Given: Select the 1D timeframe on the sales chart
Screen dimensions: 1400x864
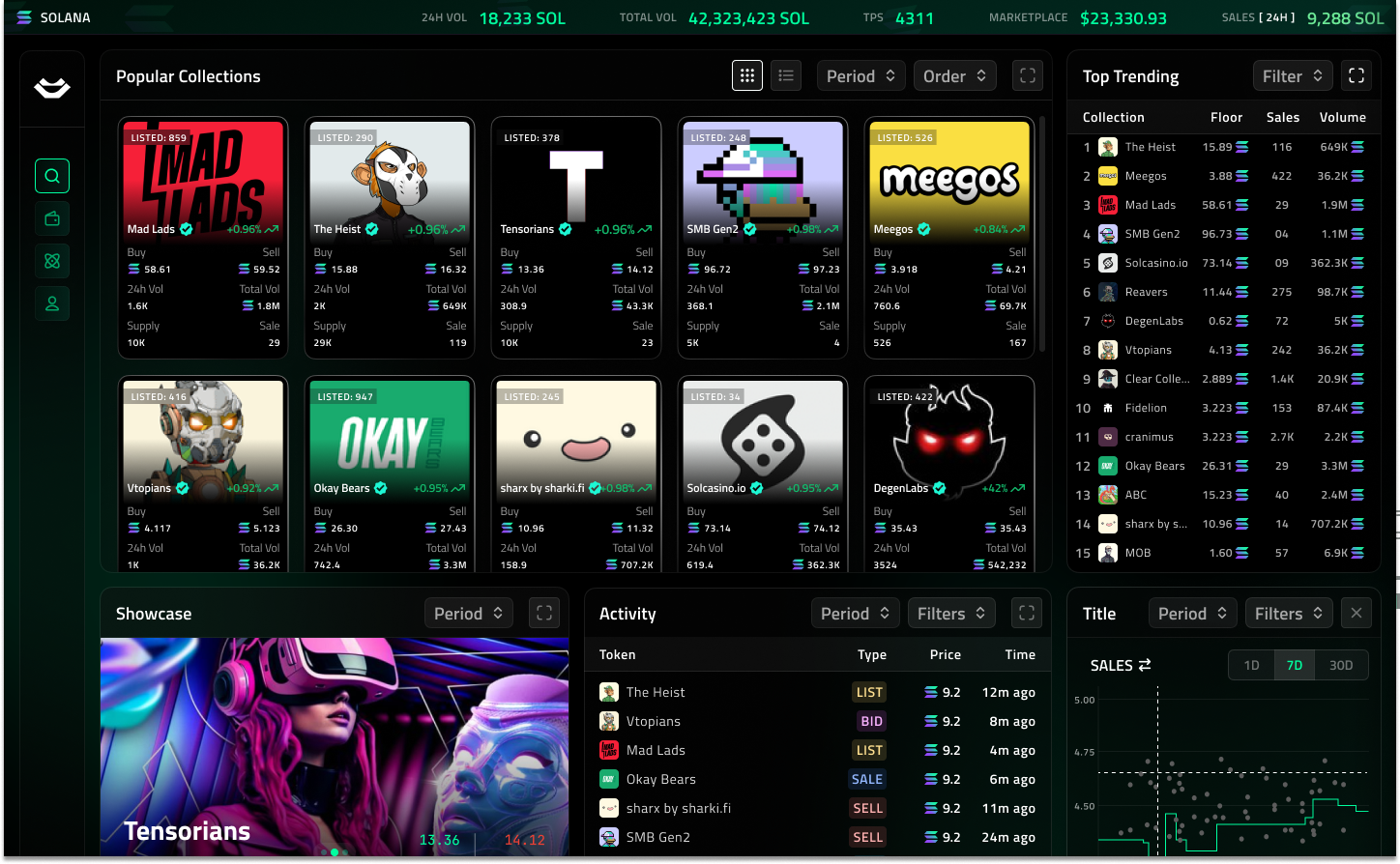Looking at the screenshot, I should coord(1251,665).
